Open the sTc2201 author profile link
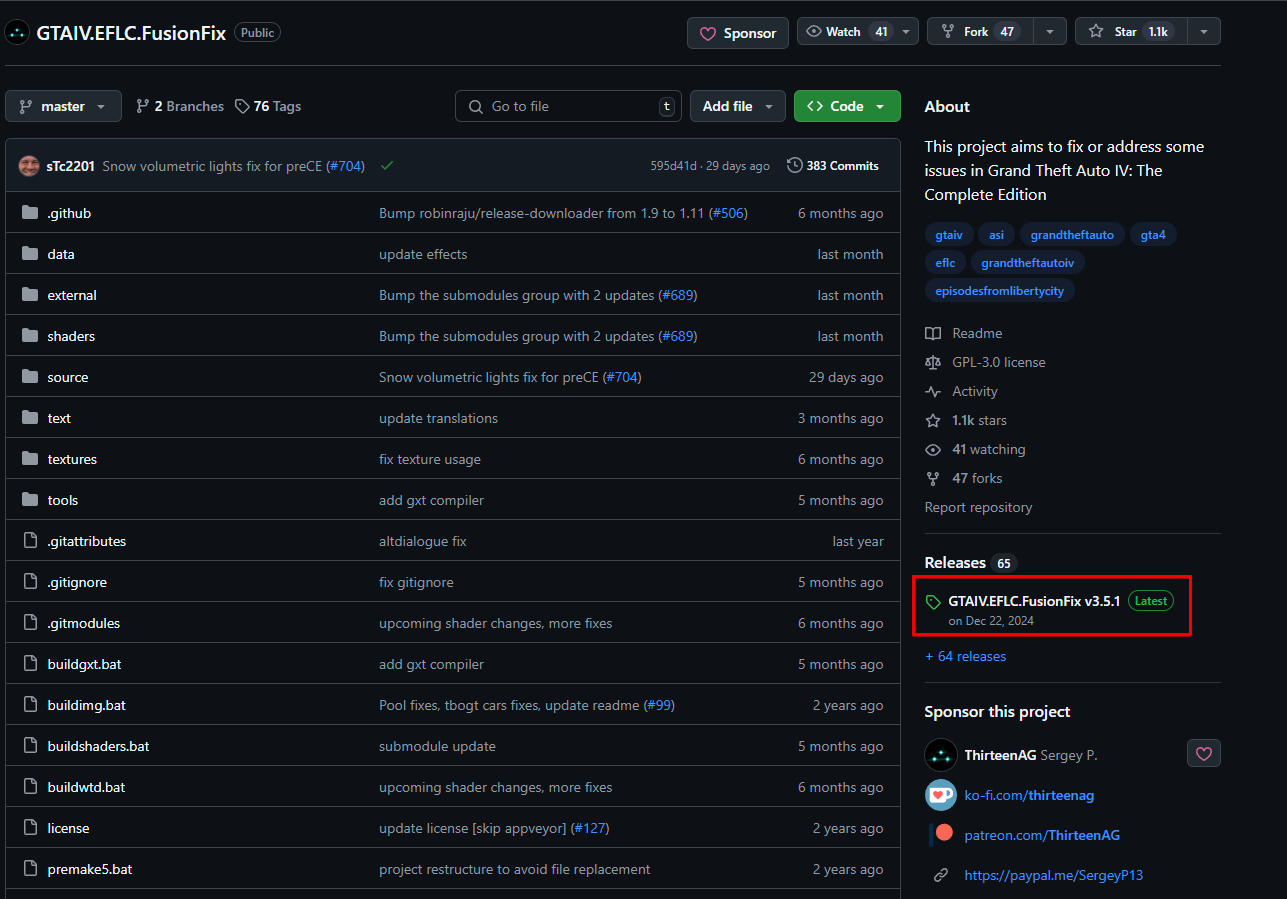This screenshot has width=1287, height=899. tap(70, 166)
